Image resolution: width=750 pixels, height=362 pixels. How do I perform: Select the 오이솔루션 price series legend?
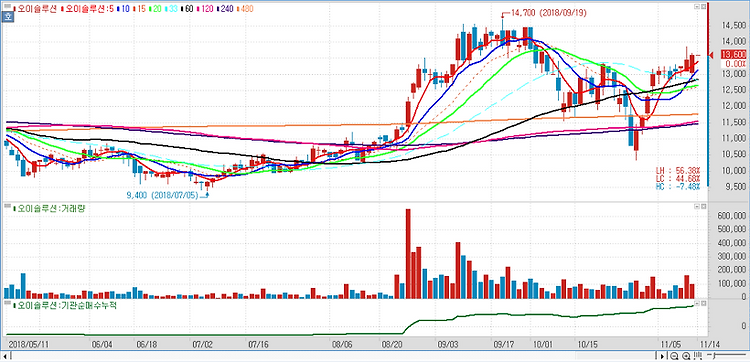(x=35, y=9)
